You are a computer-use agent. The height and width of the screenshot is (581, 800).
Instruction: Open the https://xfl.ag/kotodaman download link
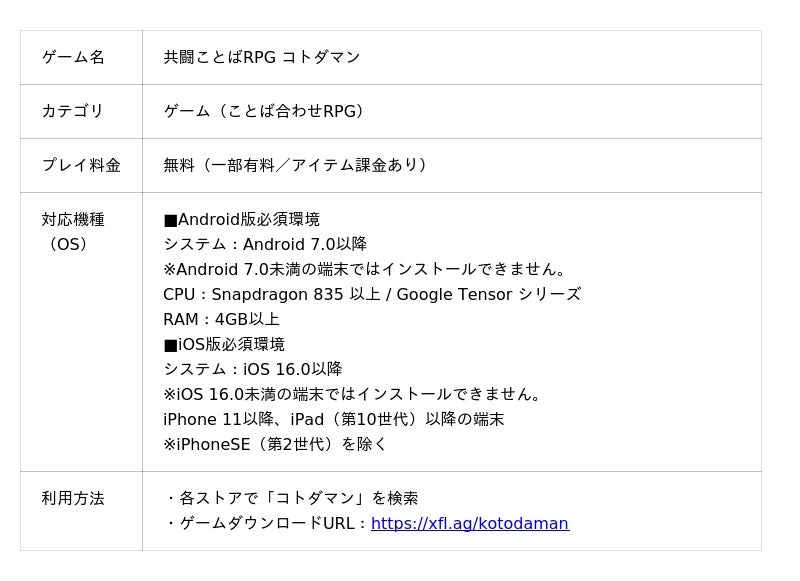click(x=470, y=523)
